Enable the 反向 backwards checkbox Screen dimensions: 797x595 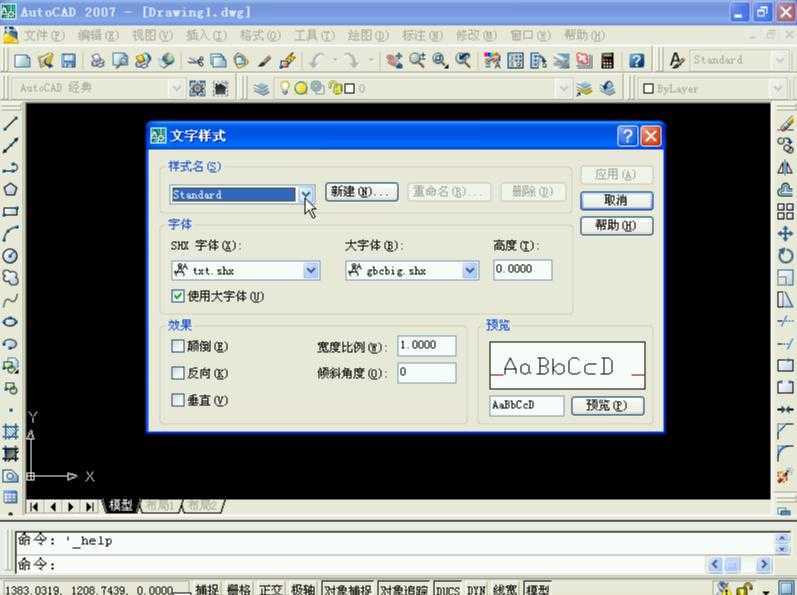[x=177, y=373]
